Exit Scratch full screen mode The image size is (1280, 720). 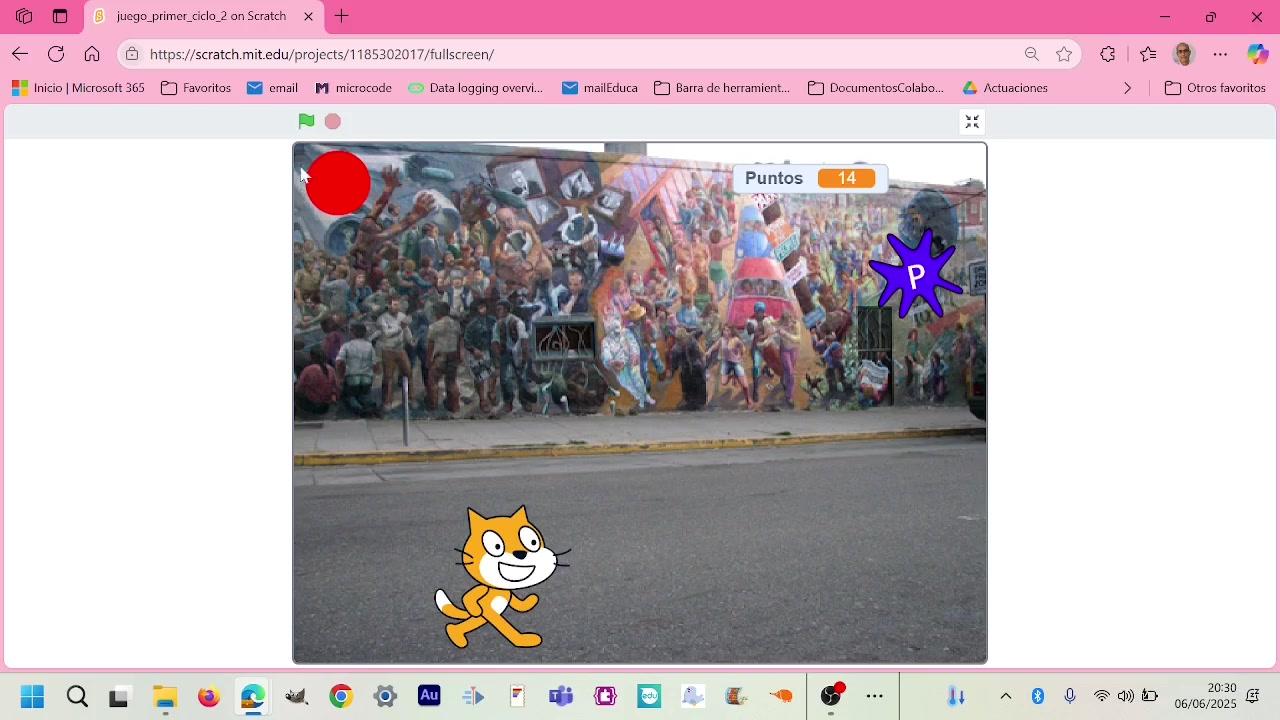[x=972, y=122]
